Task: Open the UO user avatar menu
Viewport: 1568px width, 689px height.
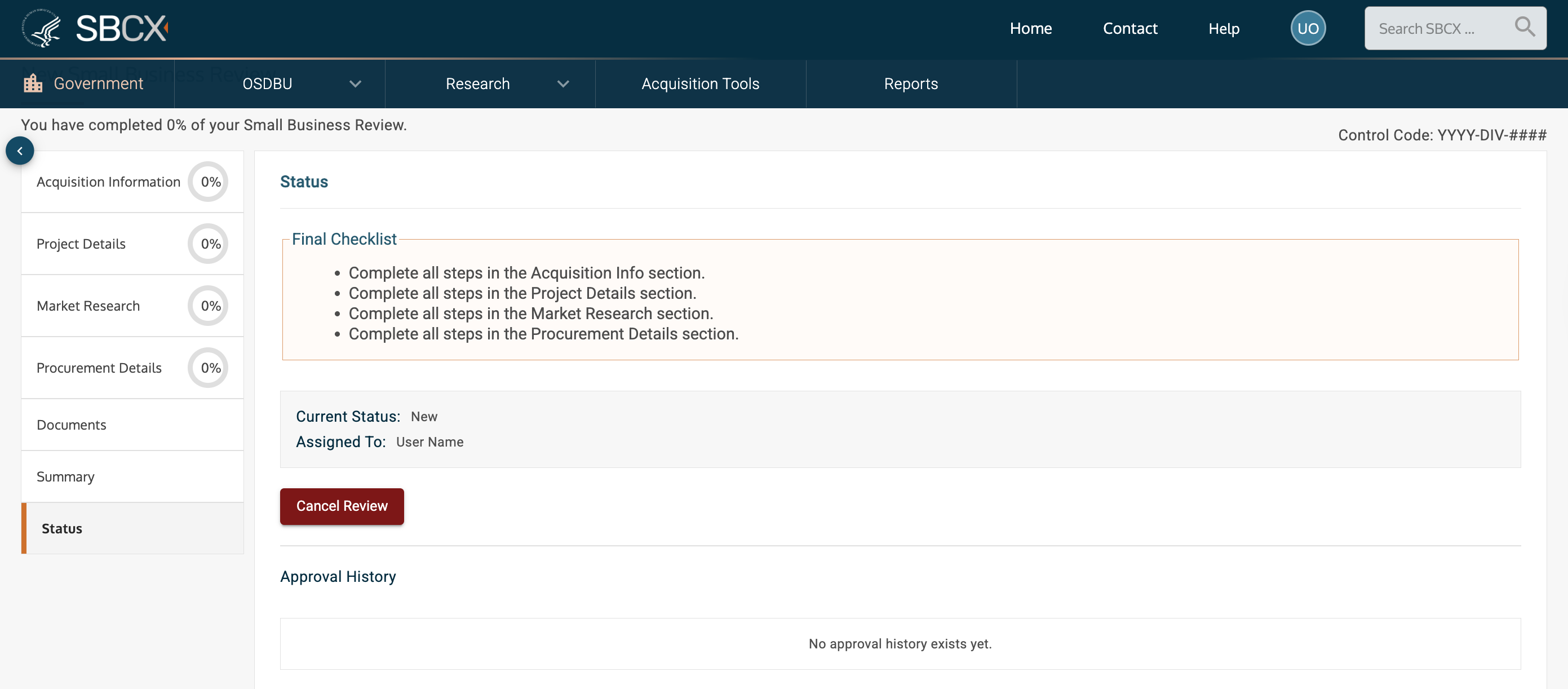Action: click(1308, 28)
